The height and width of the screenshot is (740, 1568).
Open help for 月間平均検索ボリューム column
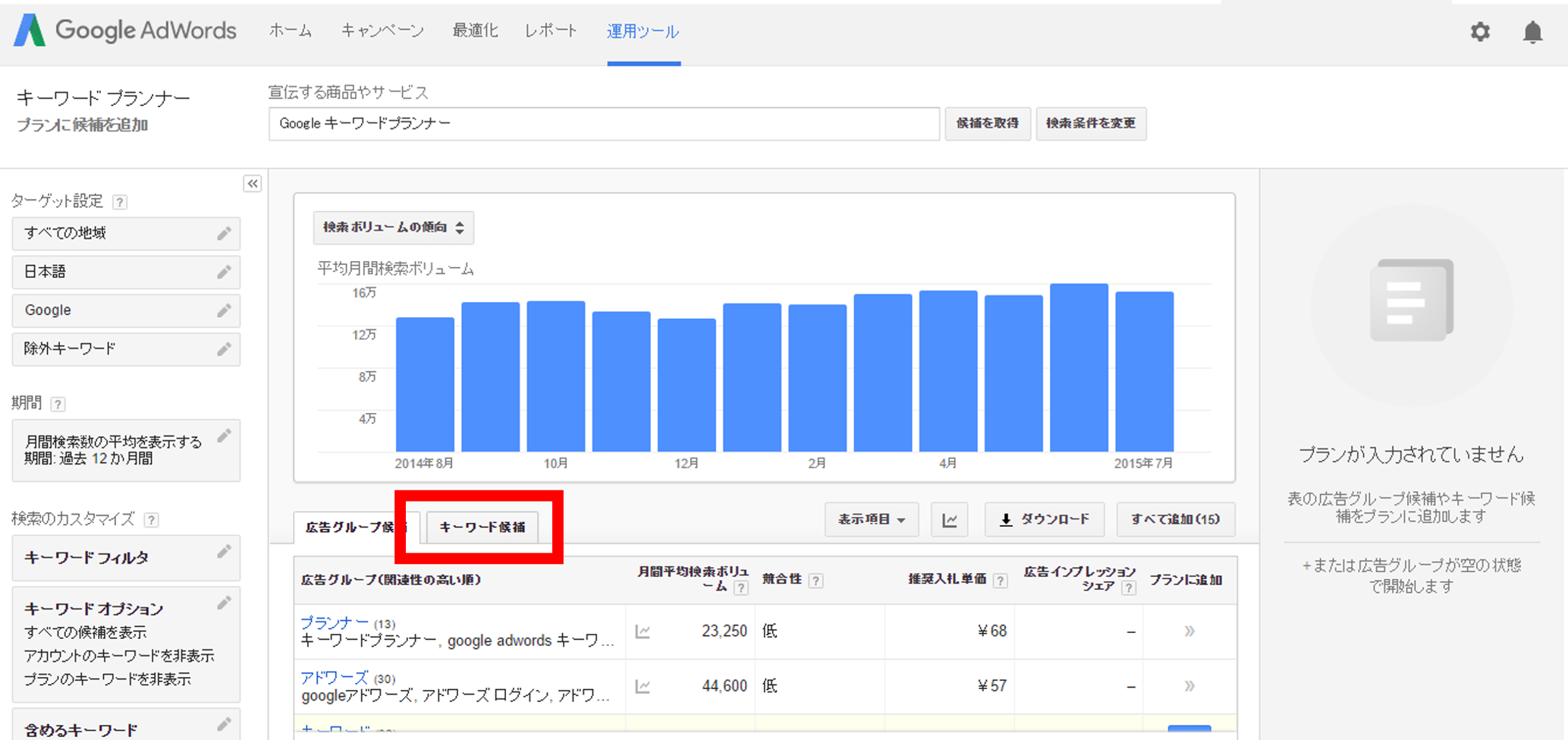[741, 588]
